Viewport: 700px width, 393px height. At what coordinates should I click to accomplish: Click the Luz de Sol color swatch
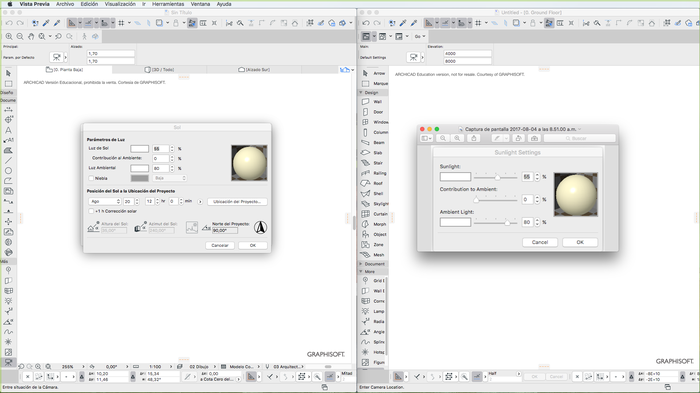(139, 149)
